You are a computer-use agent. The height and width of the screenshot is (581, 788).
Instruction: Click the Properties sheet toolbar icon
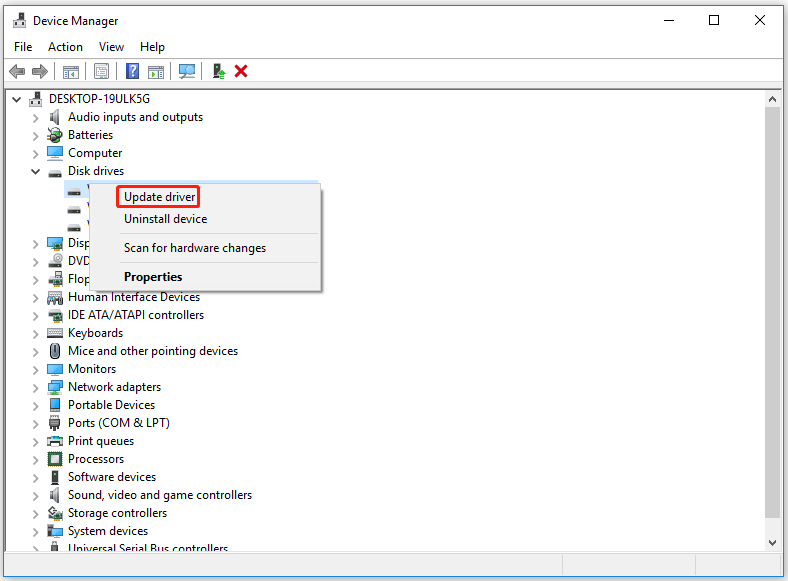tap(102, 72)
